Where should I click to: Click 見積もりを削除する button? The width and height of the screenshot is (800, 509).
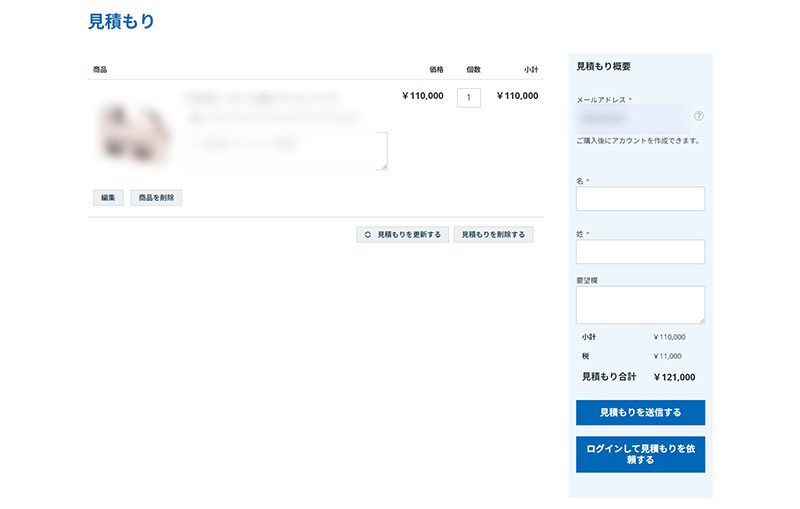pos(493,235)
